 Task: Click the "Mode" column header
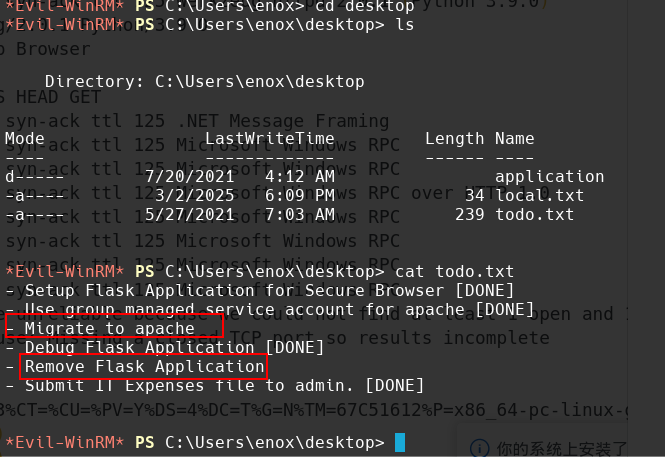pyautogui.click(x=25, y=138)
